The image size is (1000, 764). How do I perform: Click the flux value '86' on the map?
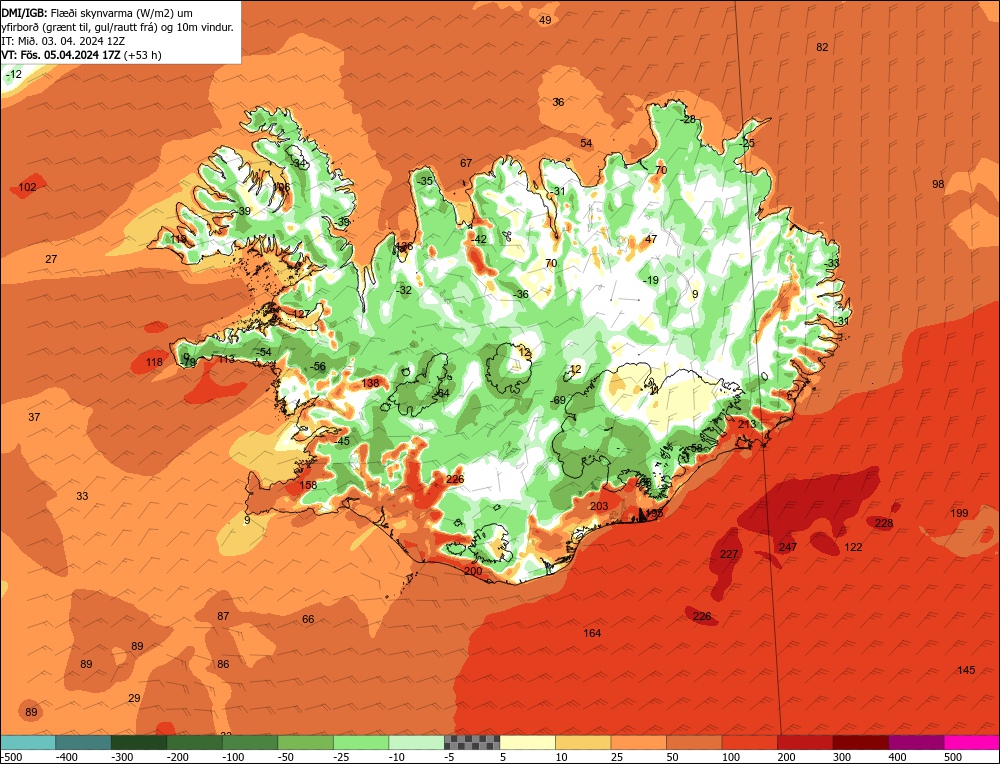223,665
